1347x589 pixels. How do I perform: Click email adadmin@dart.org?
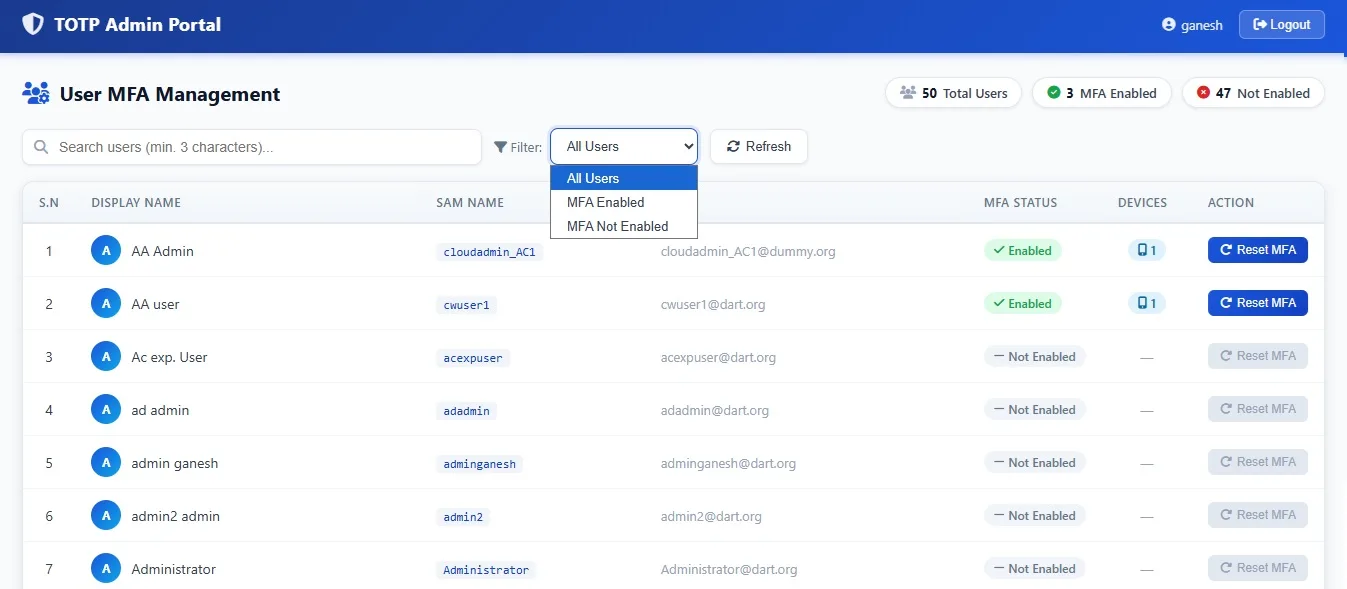(x=715, y=410)
